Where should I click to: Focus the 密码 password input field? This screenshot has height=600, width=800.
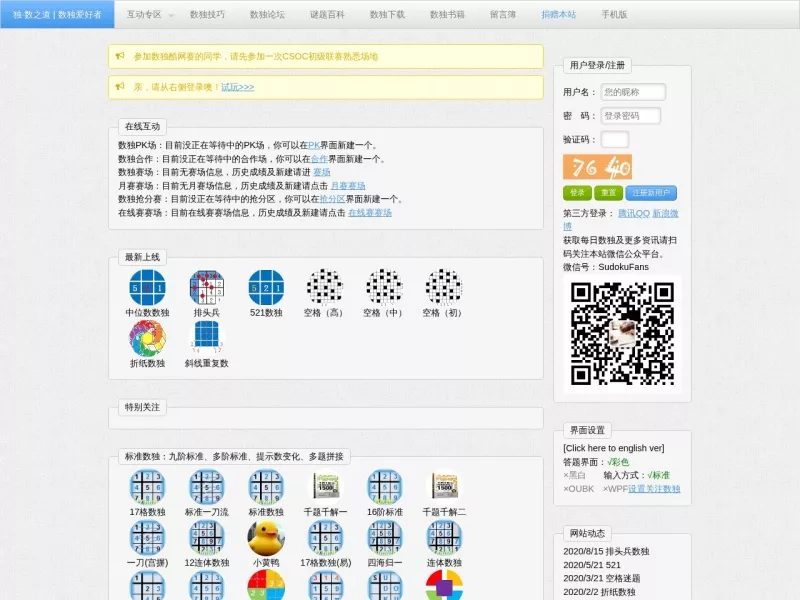[631, 116]
